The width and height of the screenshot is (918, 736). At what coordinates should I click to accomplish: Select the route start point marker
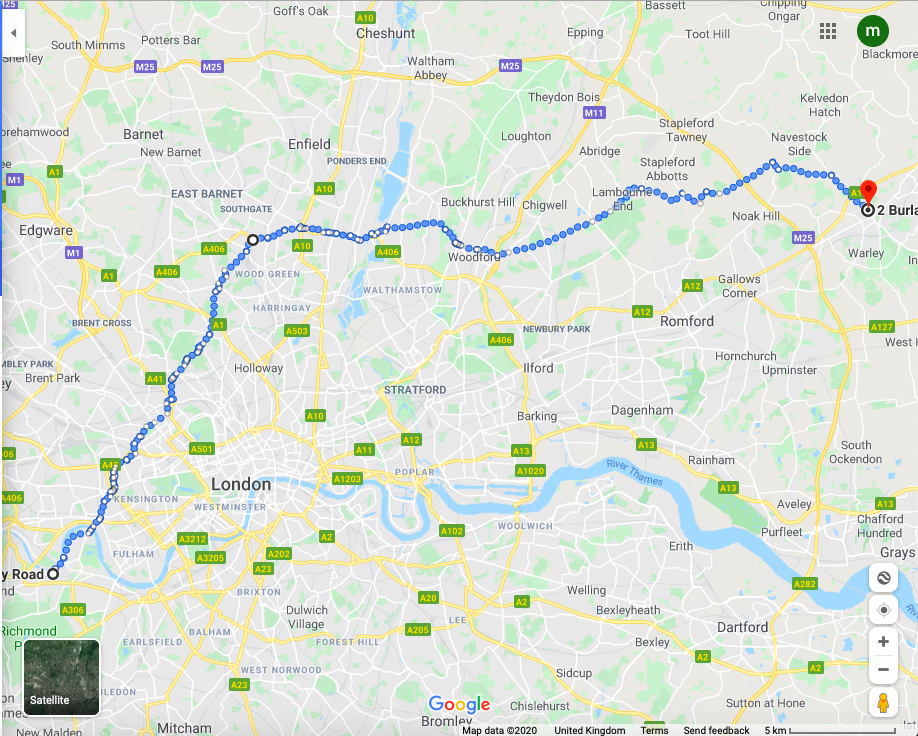pyautogui.click(x=53, y=574)
